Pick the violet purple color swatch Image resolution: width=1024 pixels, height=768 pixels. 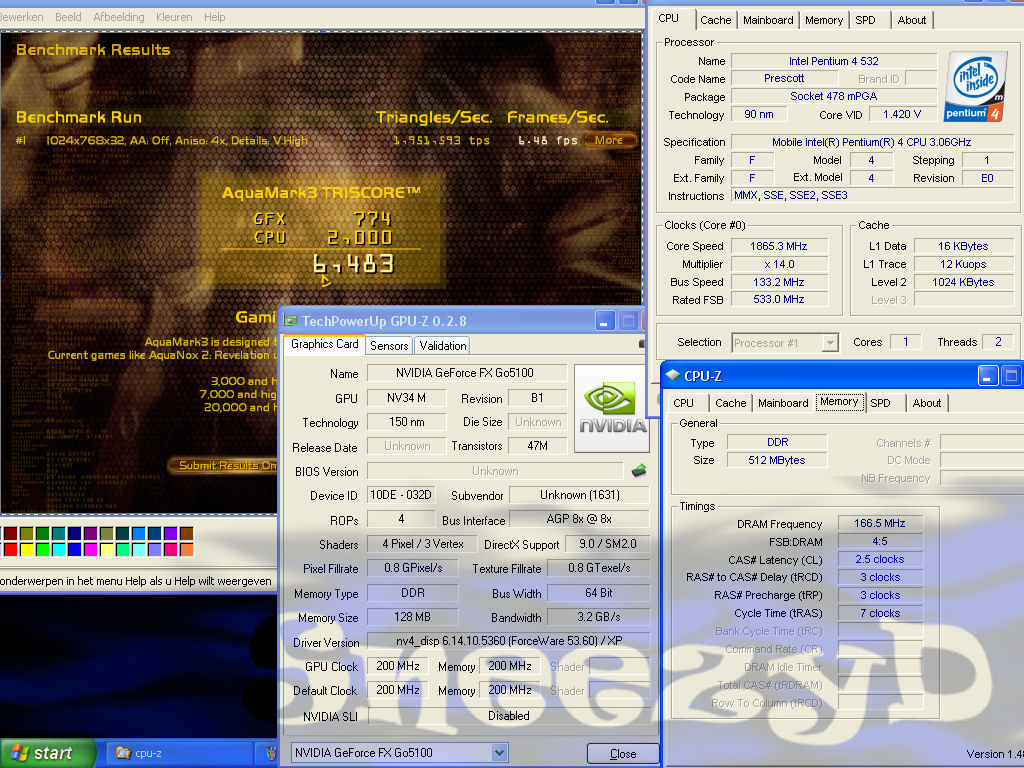170,534
